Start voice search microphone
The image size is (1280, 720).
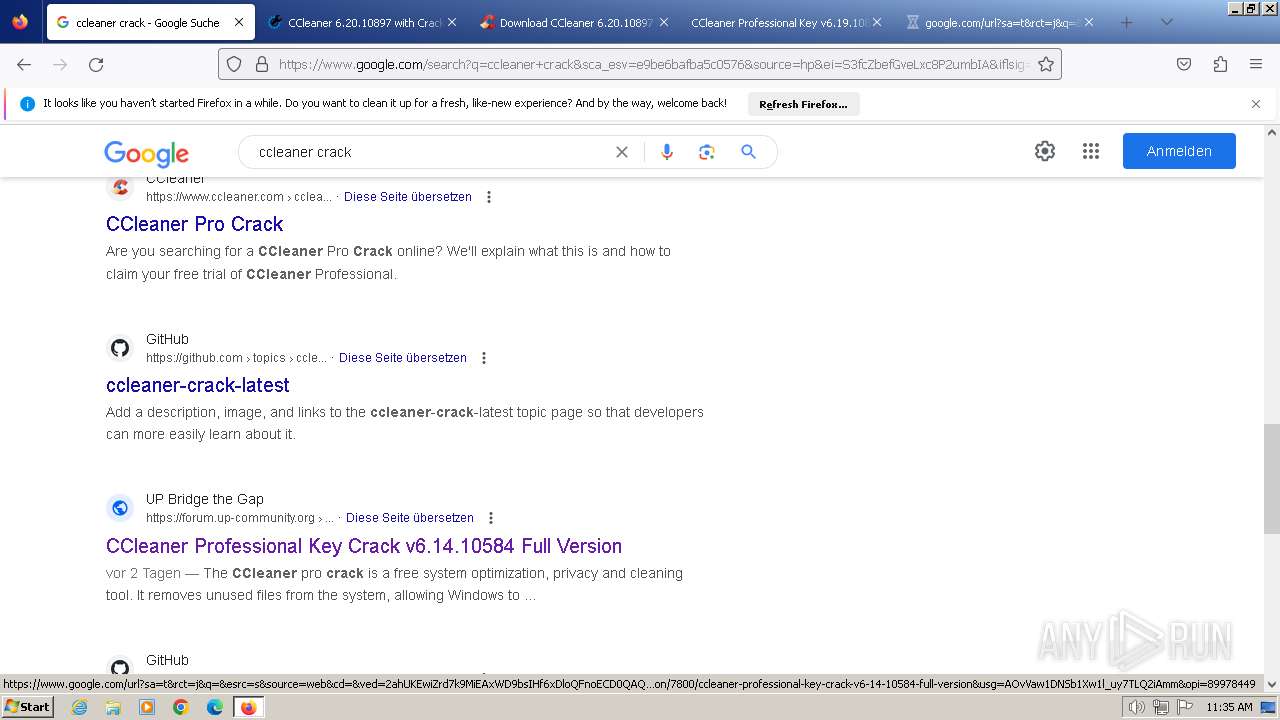point(667,152)
